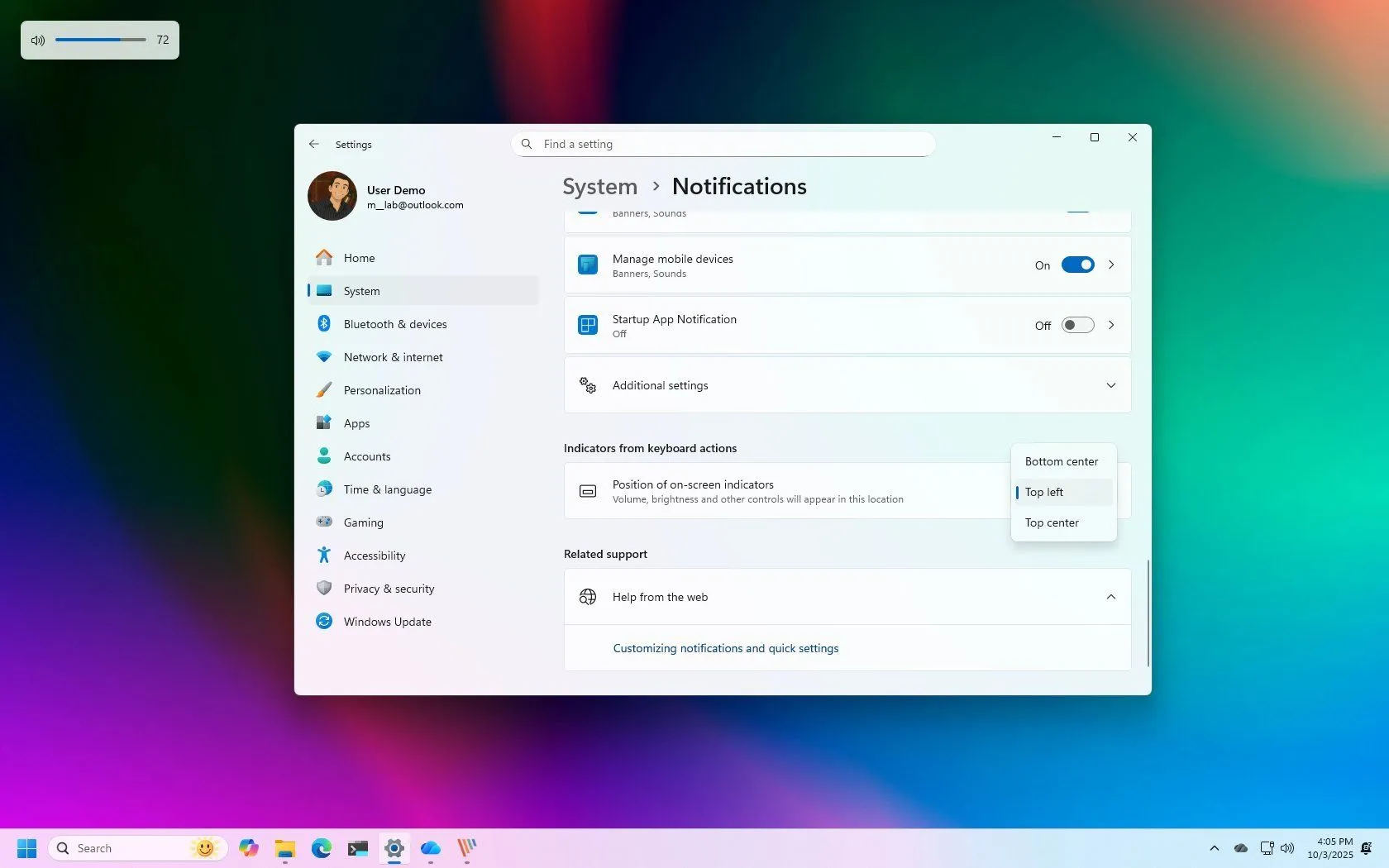Enable Startup App Notification
This screenshot has width=1389, height=868.
(1077, 325)
